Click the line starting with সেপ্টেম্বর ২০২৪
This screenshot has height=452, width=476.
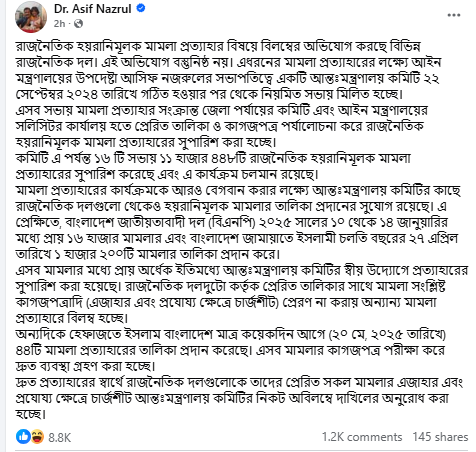pyautogui.click(x=209, y=94)
